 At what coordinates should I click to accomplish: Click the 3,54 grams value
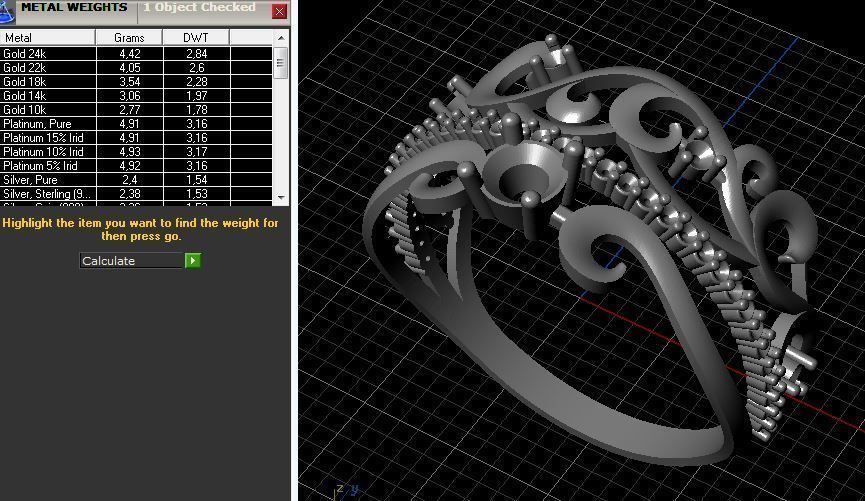point(130,82)
